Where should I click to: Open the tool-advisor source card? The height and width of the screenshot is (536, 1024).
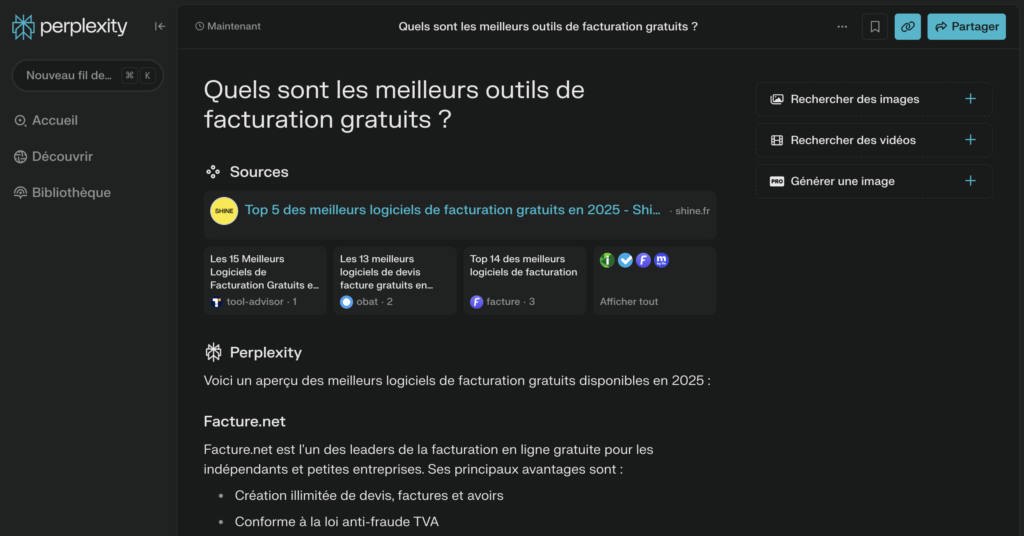click(x=265, y=280)
